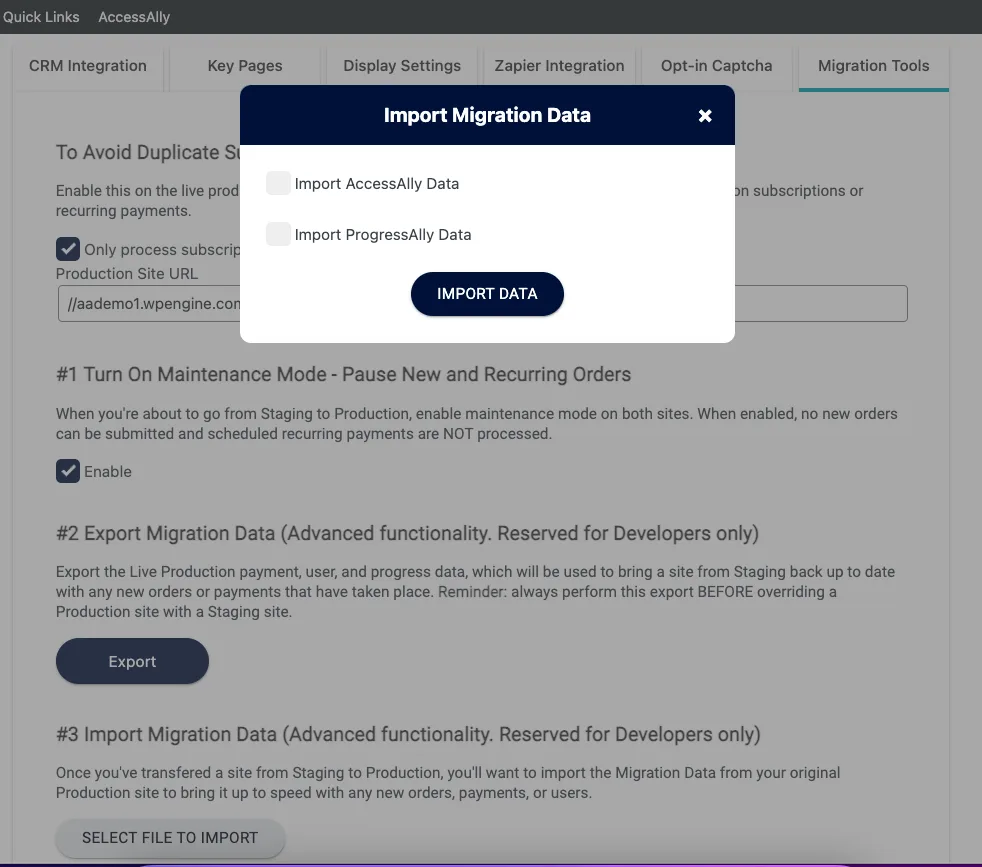Open the Quick Links menu

[41, 16]
